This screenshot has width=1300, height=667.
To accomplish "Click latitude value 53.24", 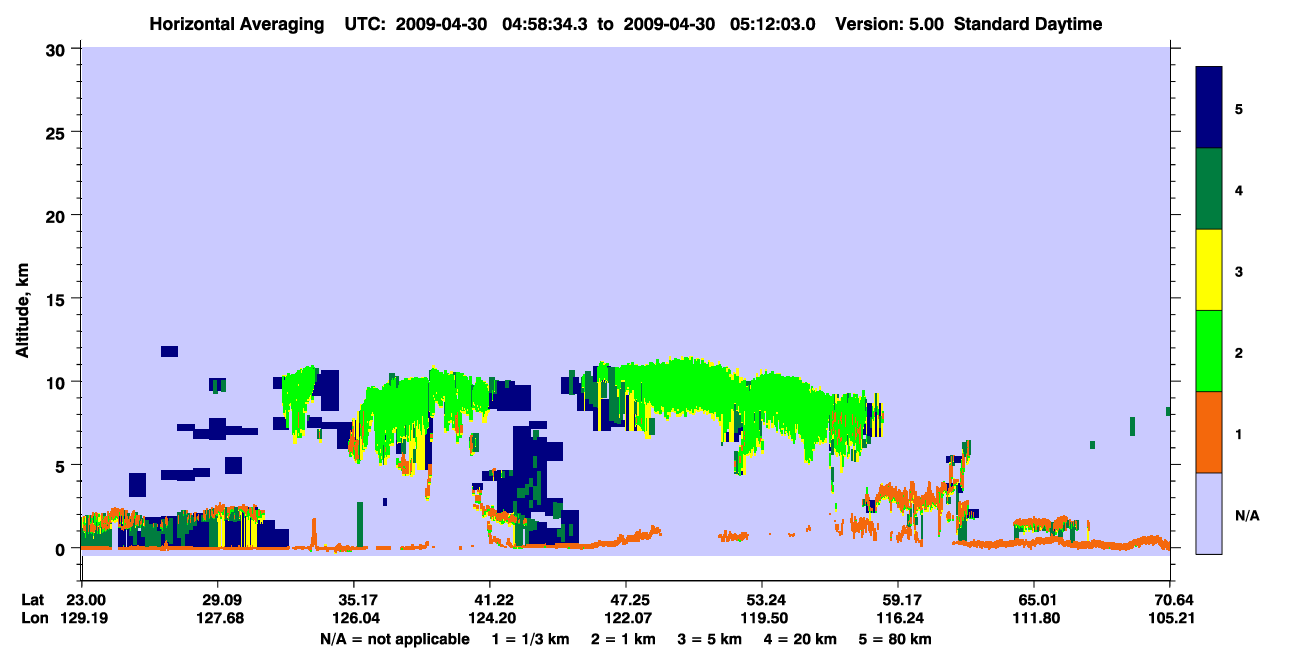I will click(762, 600).
